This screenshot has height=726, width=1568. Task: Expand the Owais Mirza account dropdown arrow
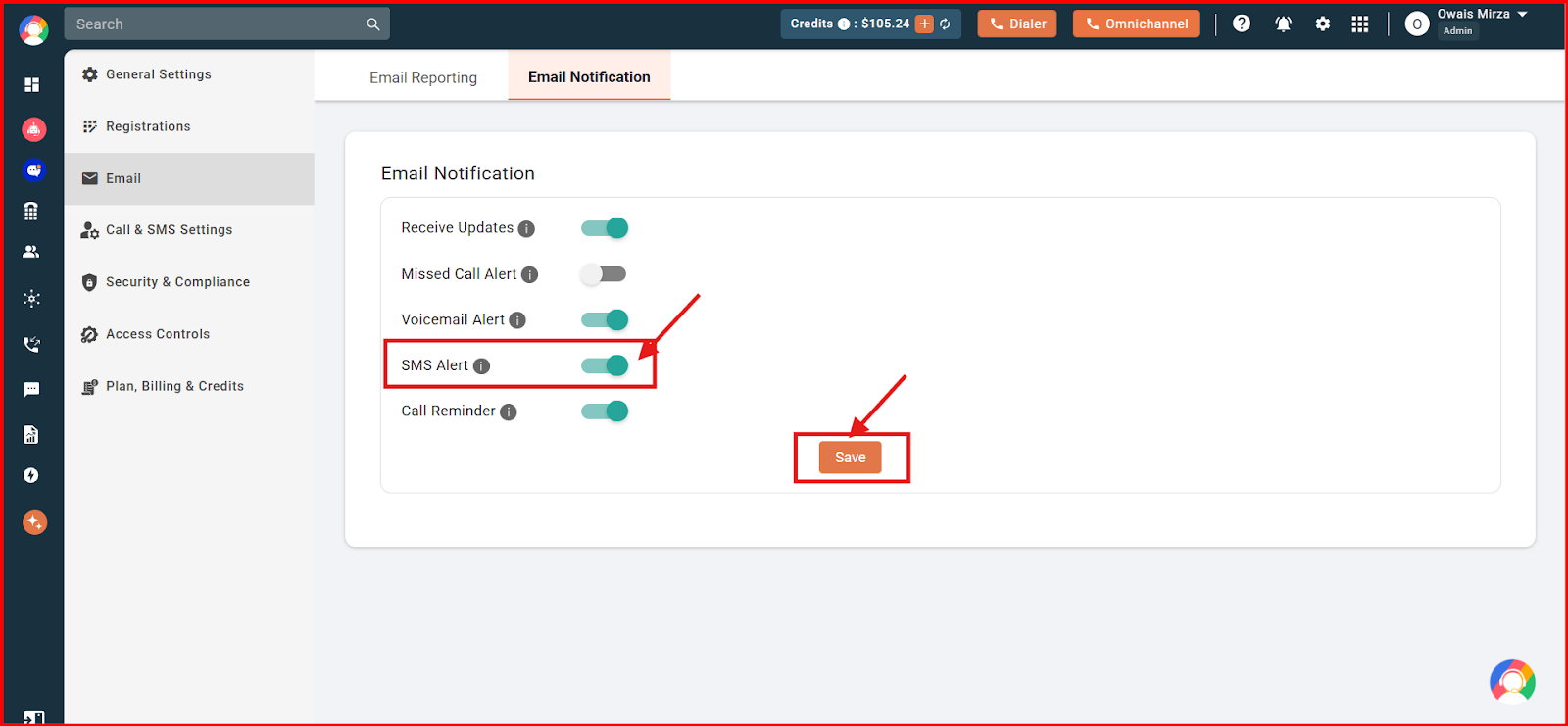tap(1523, 15)
